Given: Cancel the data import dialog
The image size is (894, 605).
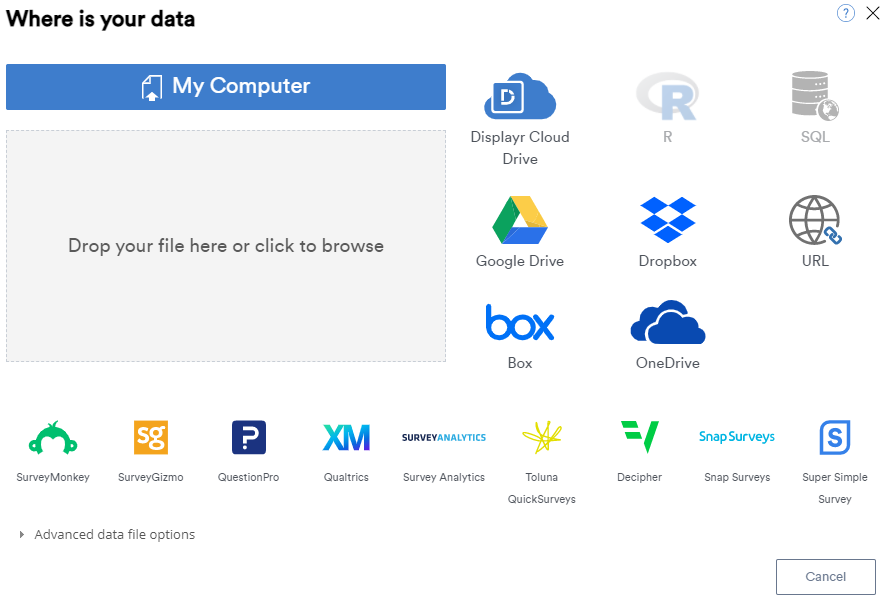Looking at the screenshot, I should click(x=826, y=576).
